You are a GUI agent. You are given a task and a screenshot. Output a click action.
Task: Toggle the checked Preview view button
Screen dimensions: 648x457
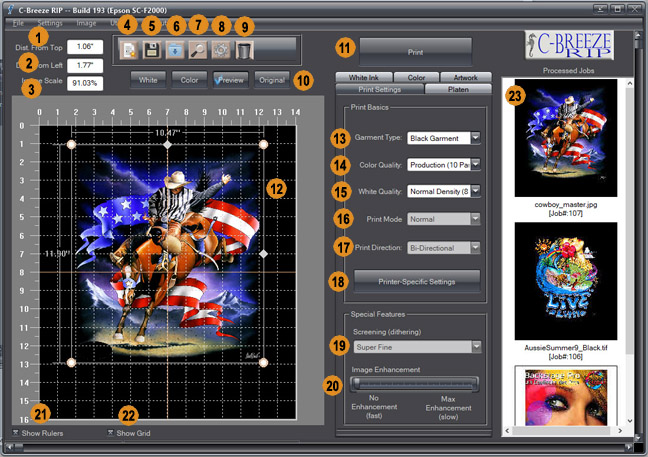pos(231,80)
